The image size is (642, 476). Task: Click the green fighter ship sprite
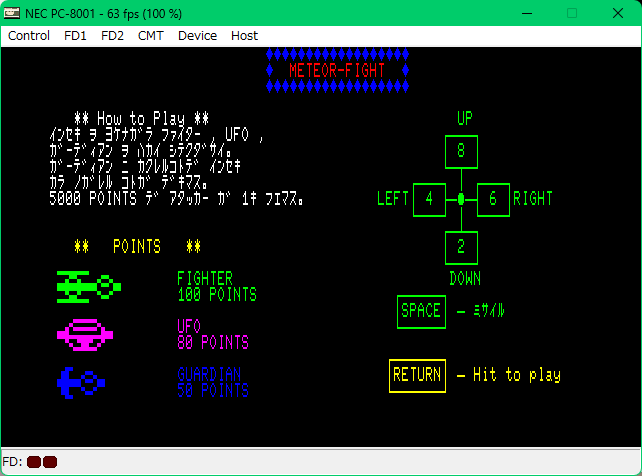(89, 287)
